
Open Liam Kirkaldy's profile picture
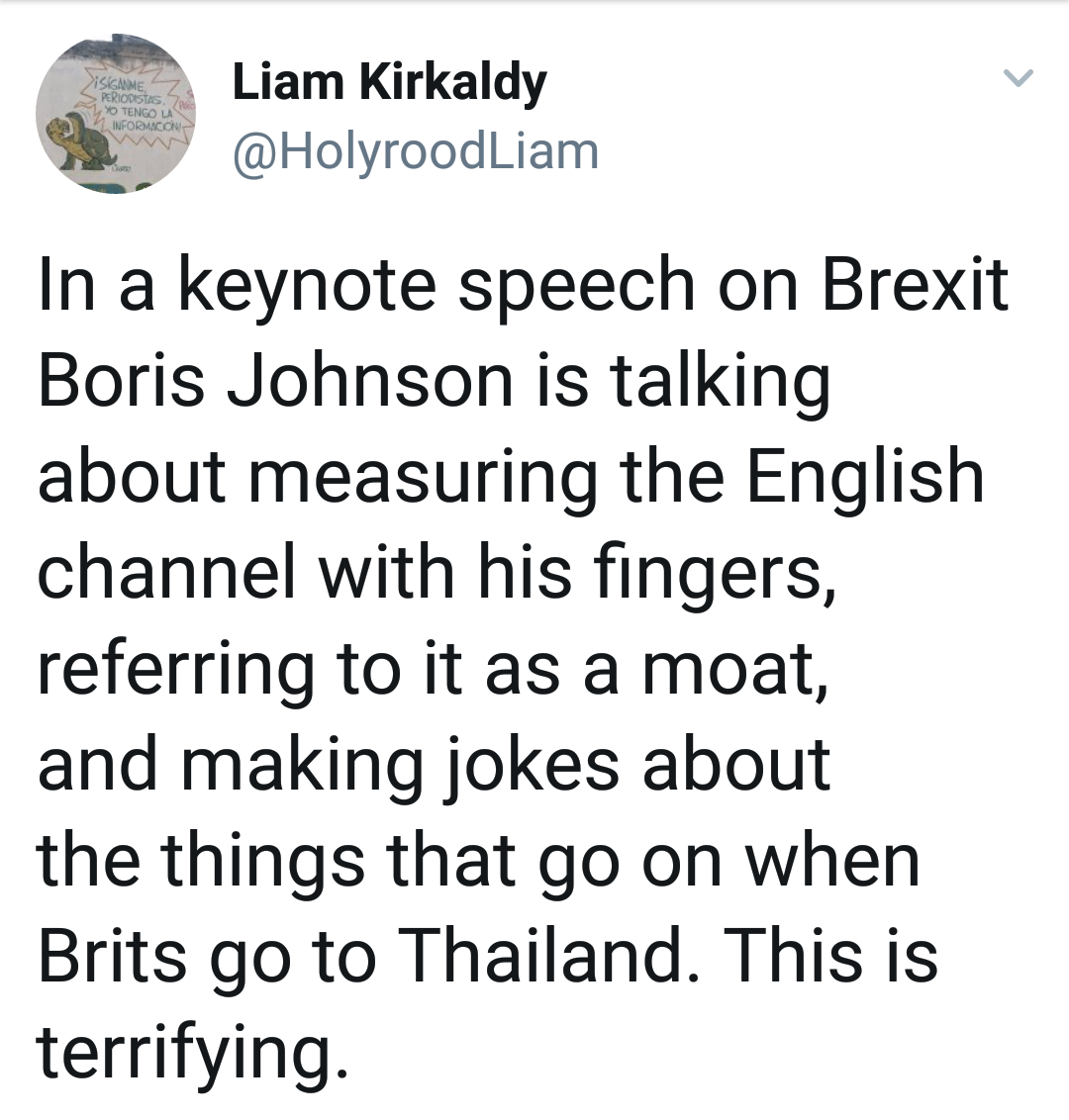point(115,115)
